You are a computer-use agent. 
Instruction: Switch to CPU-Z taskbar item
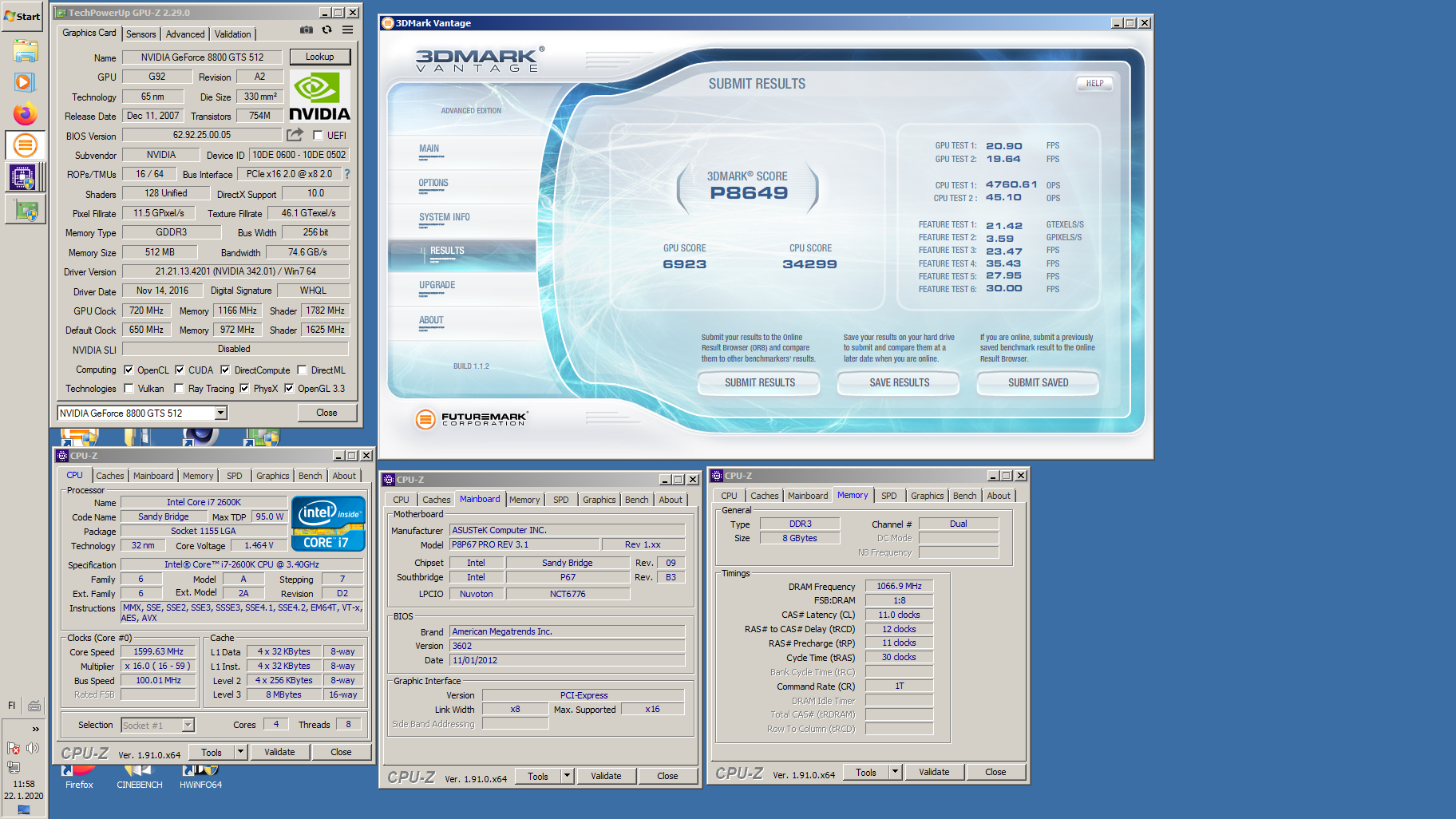coord(22,177)
